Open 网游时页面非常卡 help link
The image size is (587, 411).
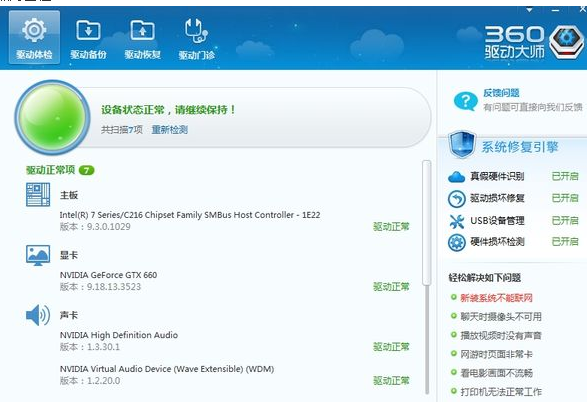pyautogui.click(x=496, y=354)
